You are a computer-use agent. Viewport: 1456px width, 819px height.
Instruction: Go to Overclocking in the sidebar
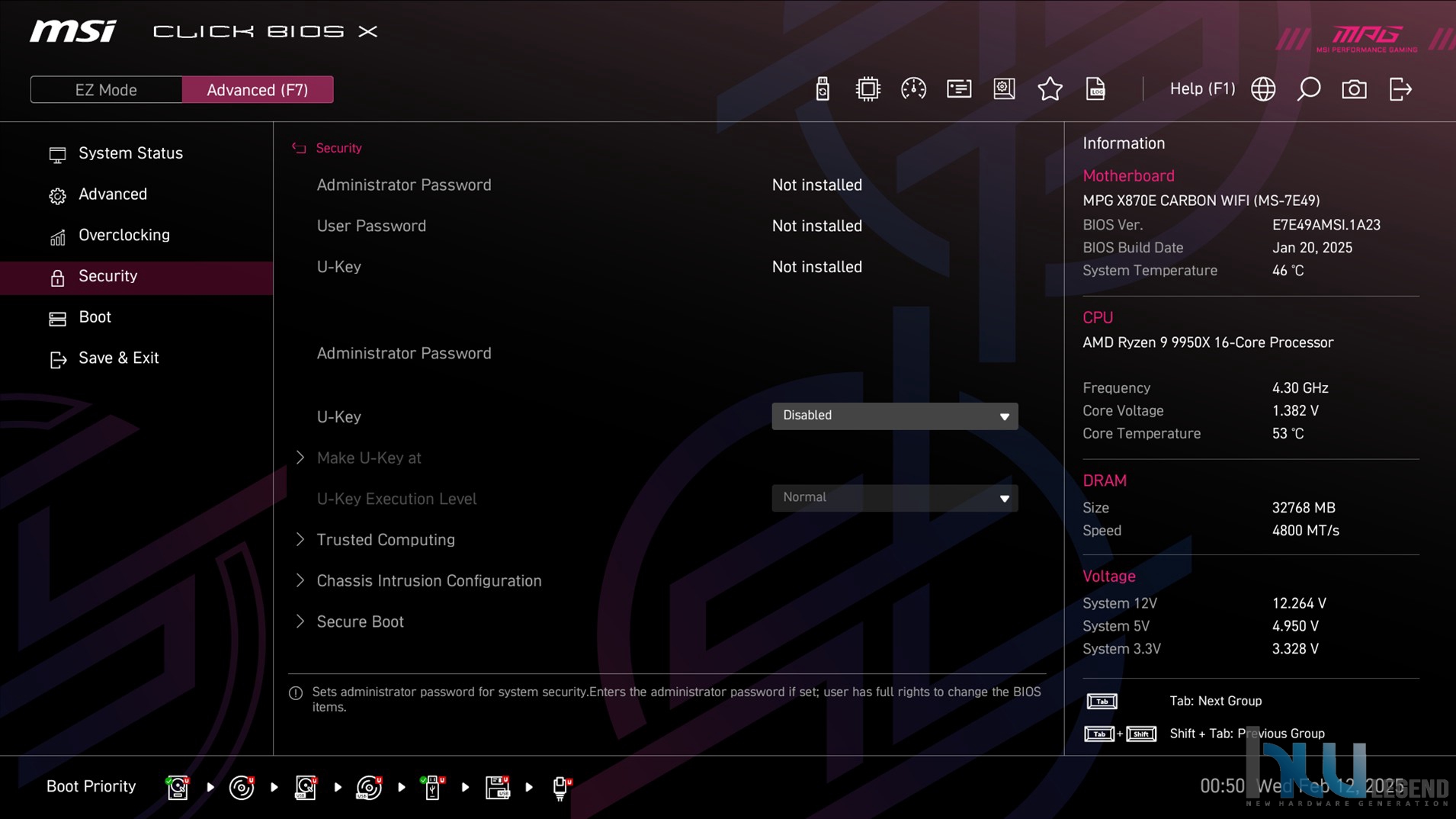click(x=136, y=236)
